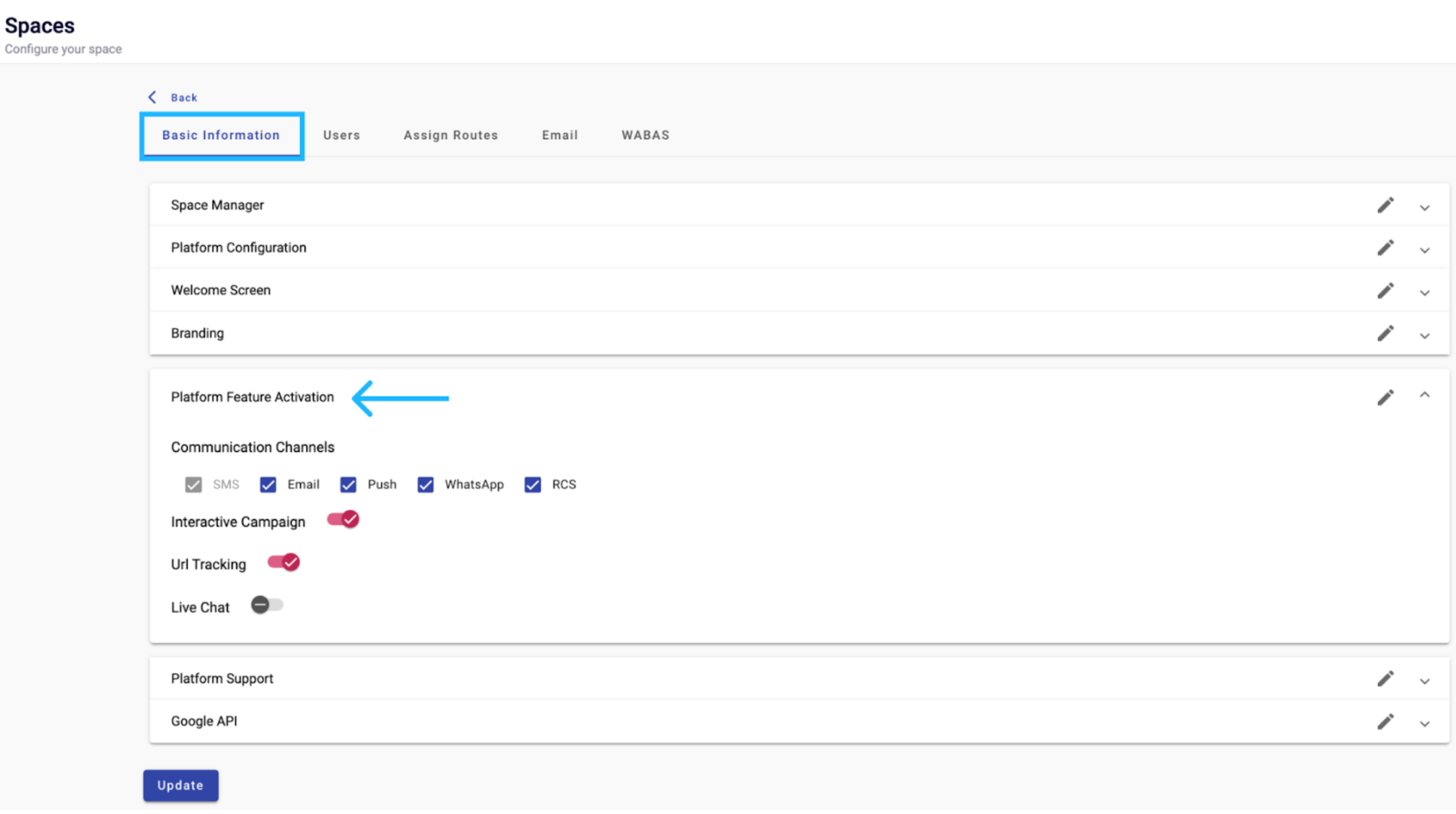Viewport: 1456px width, 814px height.
Task: Collapse the Platform Feature Activation section
Action: pos(1424,395)
